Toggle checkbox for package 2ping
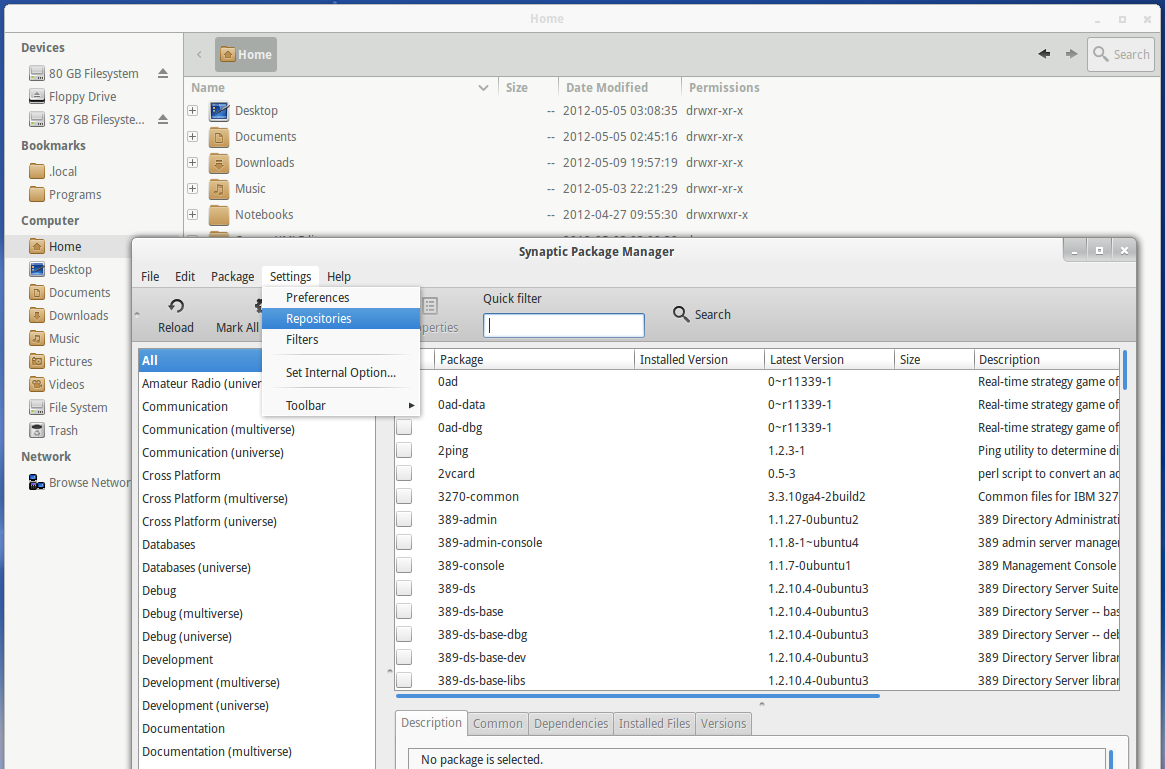 pyautogui.click(x=404, y=450)
